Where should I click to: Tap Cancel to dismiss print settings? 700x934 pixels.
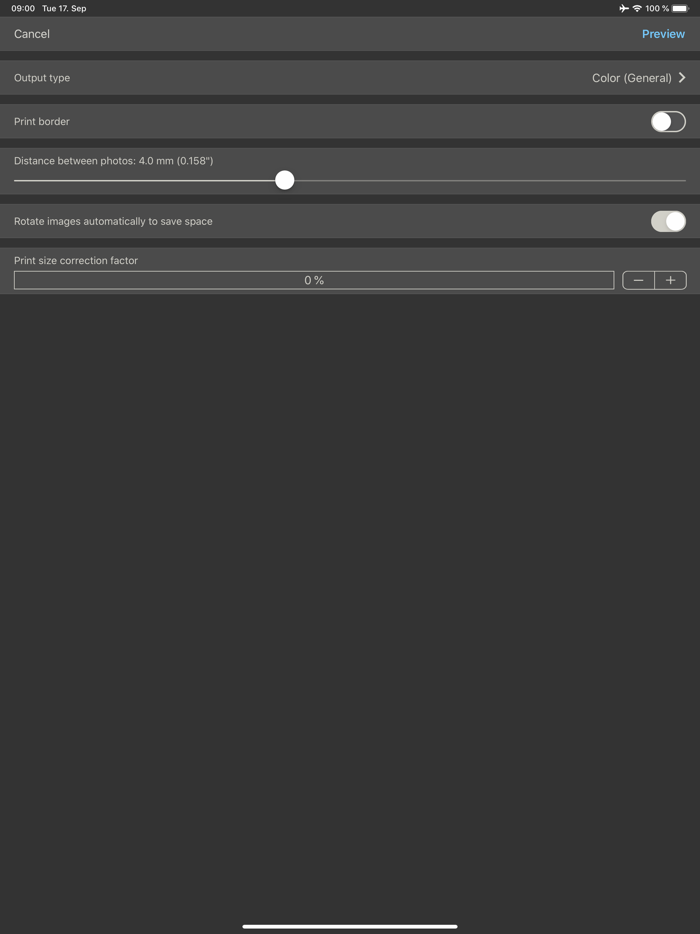tap(32, 34)
